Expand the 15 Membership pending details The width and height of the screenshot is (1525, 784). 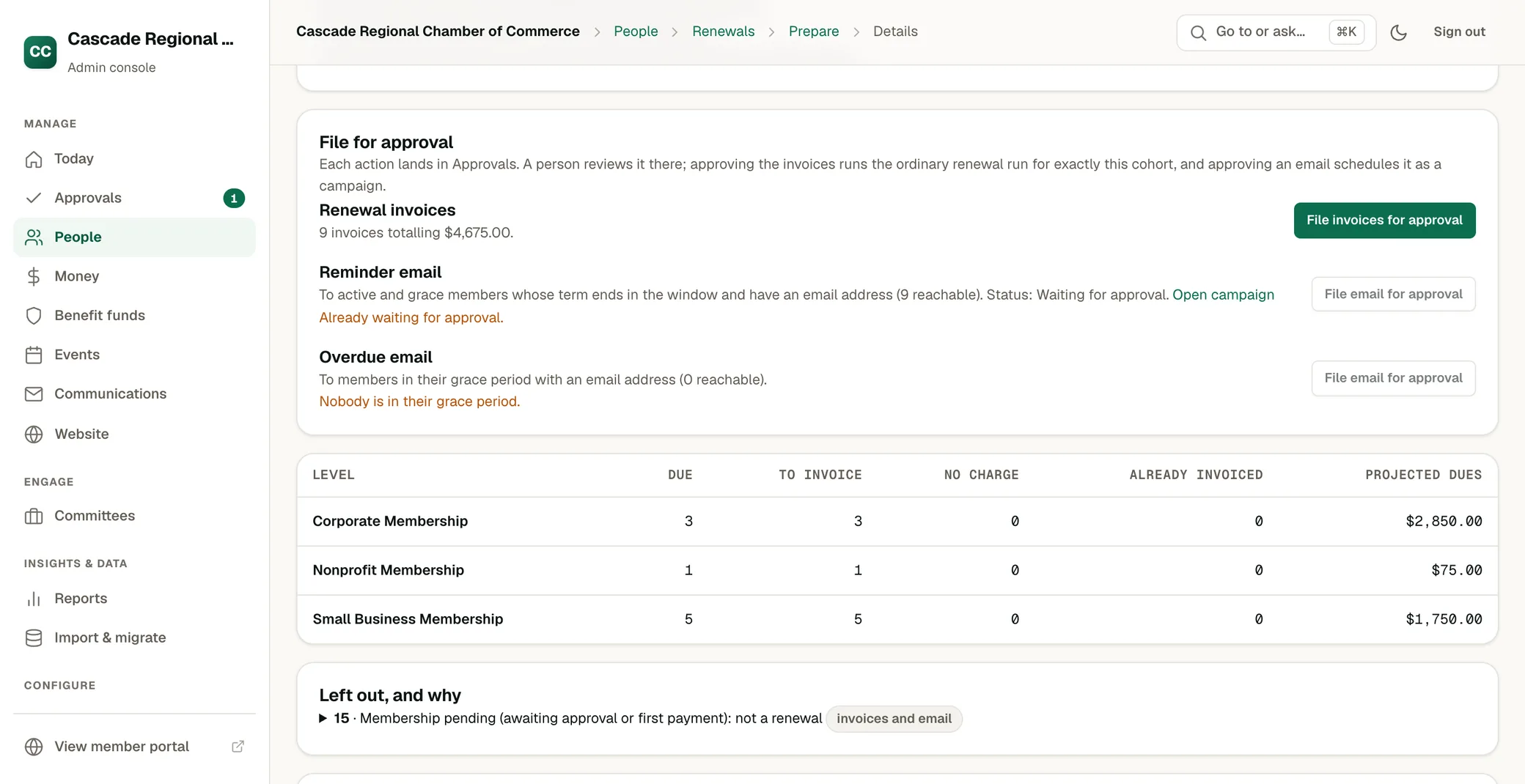click(x=323, y=719)
